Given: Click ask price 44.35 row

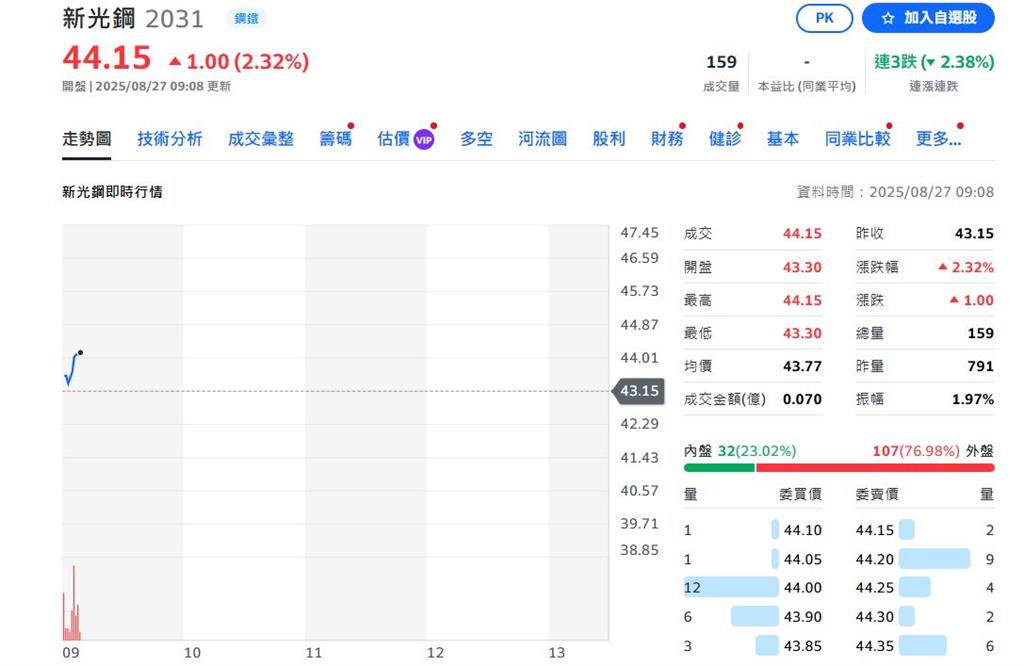Looking at the screenshot, I should pyautogui.click(x=925, y=646).
